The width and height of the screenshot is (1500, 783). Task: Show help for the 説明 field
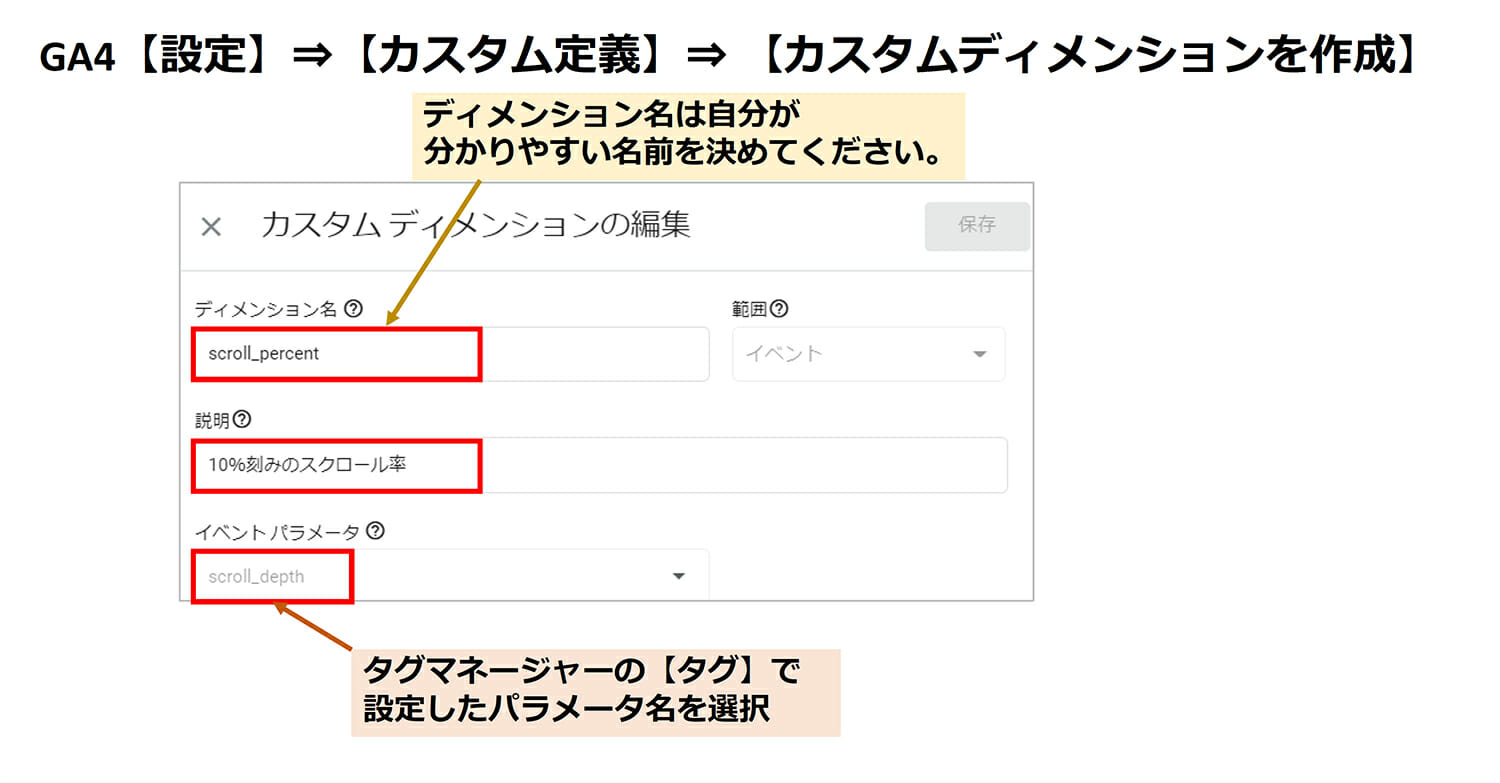point(241,420)
